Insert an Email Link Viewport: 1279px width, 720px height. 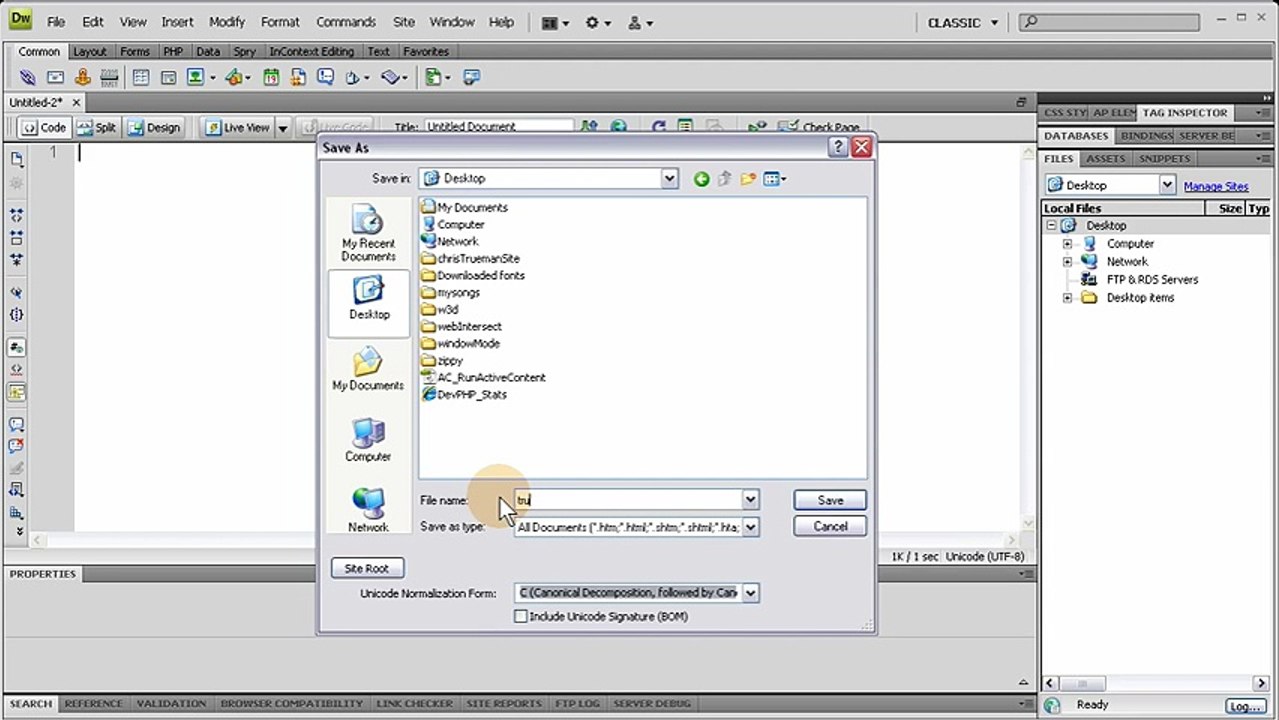tap(55, 77)
